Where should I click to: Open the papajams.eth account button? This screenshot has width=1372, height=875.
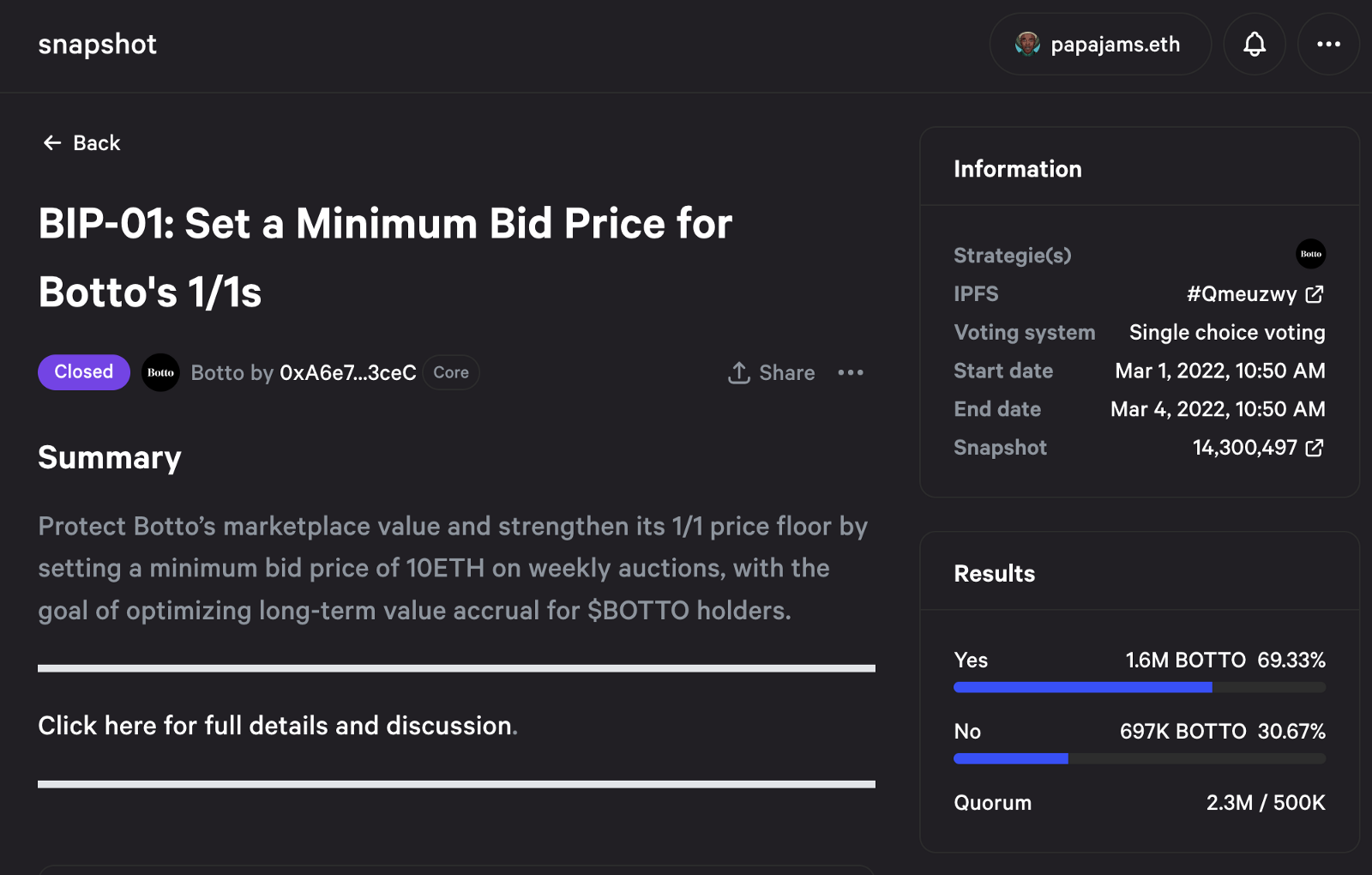tap(1100, 44)
